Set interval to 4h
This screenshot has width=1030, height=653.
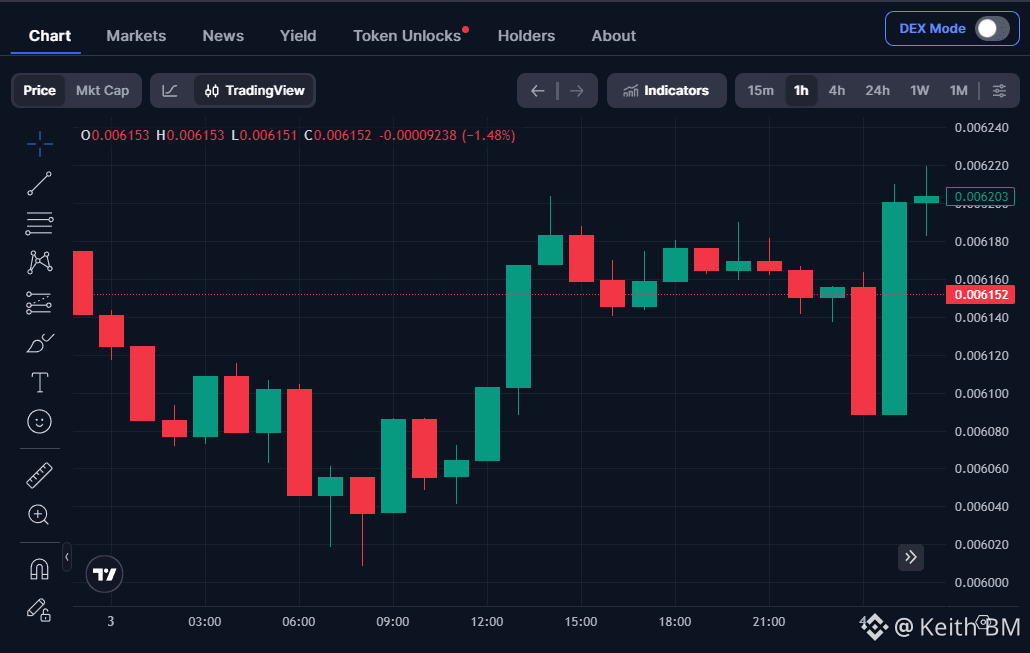[837, 91]
